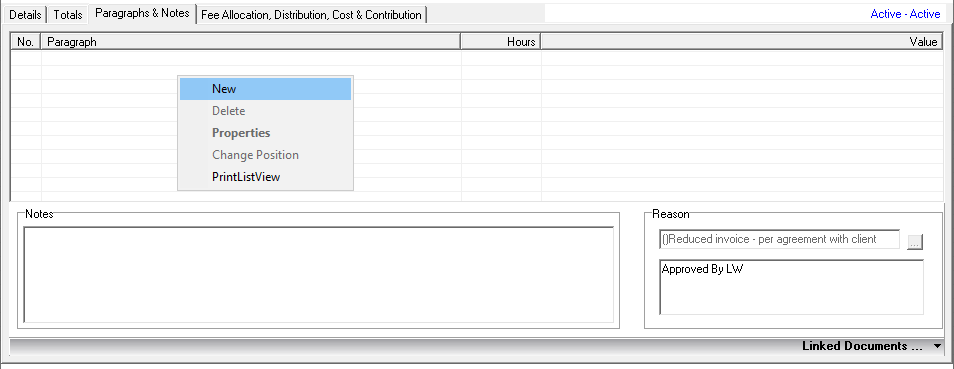954x369 pixels.
Task: Click the Reduced invoice reason field
Action: click(x=779, y=239)
